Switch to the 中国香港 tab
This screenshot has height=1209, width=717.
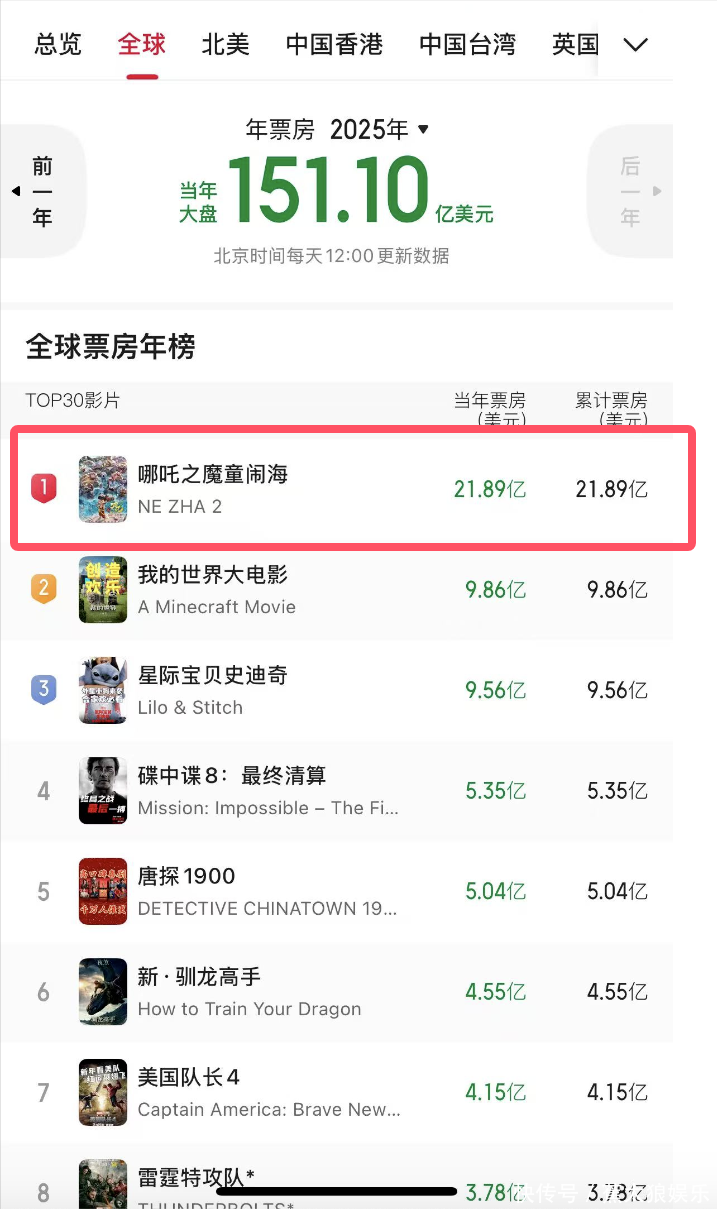tap(334, 45)
